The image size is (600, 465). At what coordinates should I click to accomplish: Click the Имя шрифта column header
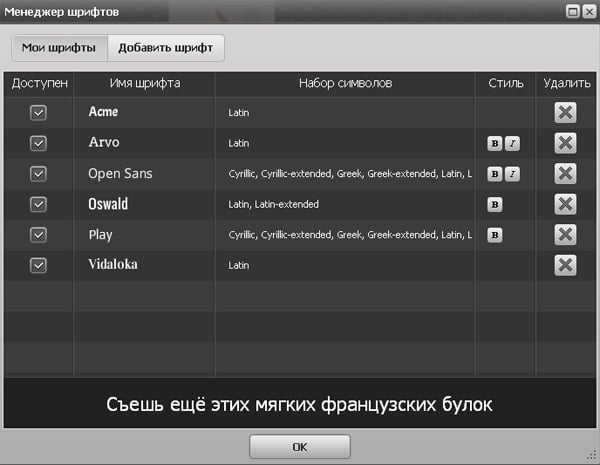tap(144, 83)
